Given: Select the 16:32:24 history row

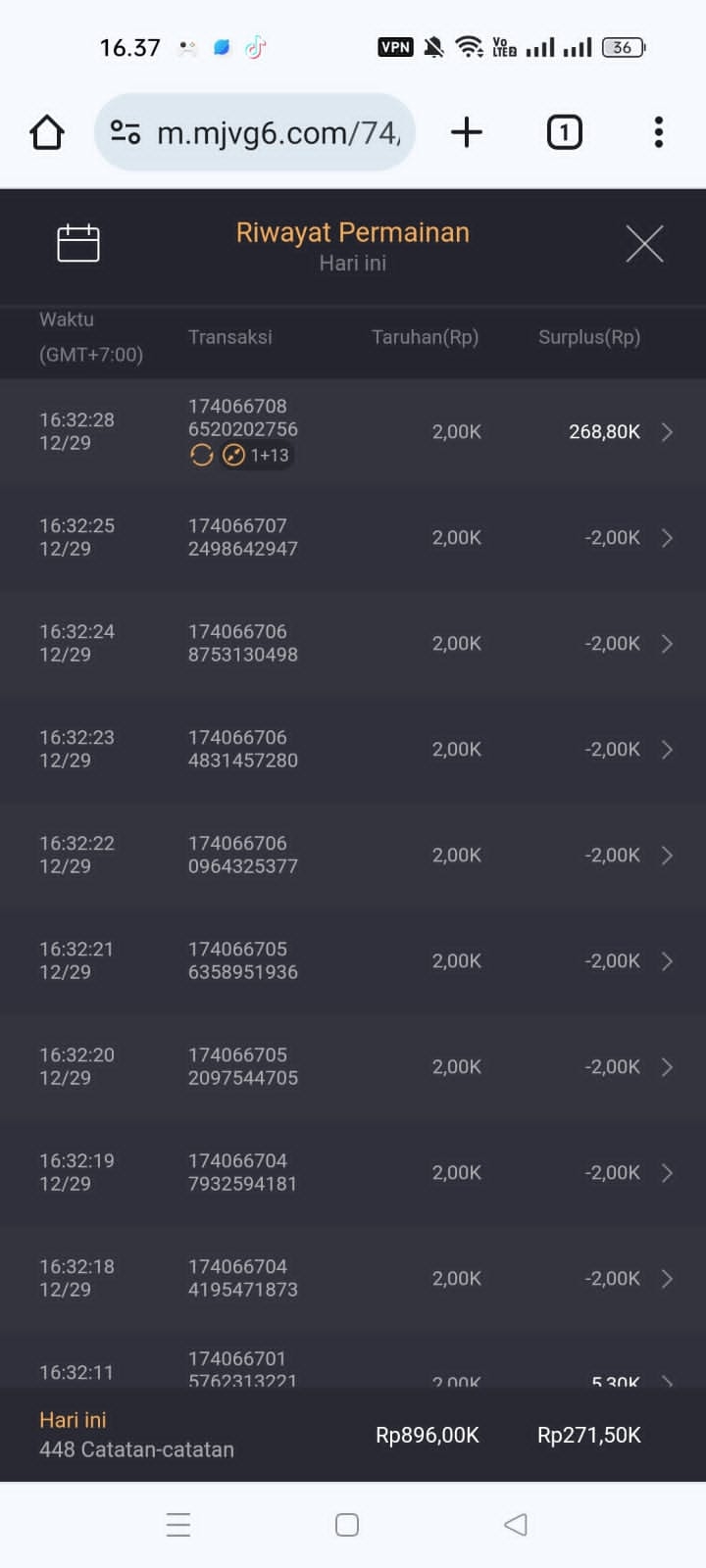Looking at the screenshot, I should point(353,644).
